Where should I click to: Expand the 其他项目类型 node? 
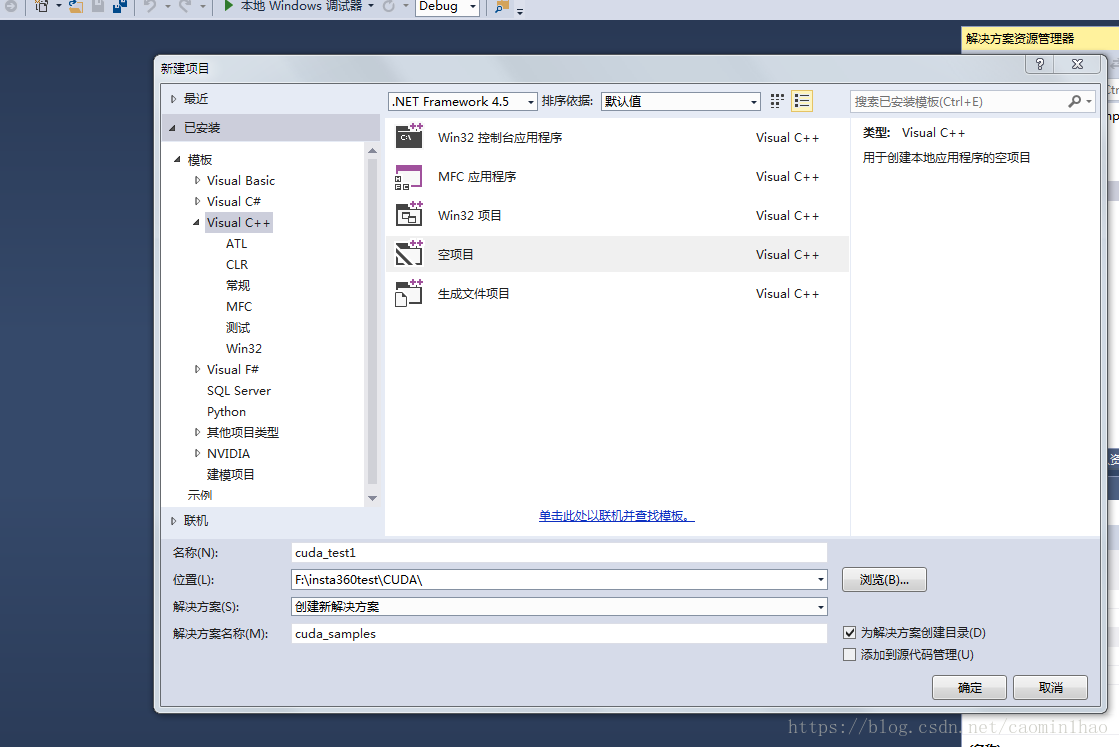197,432
